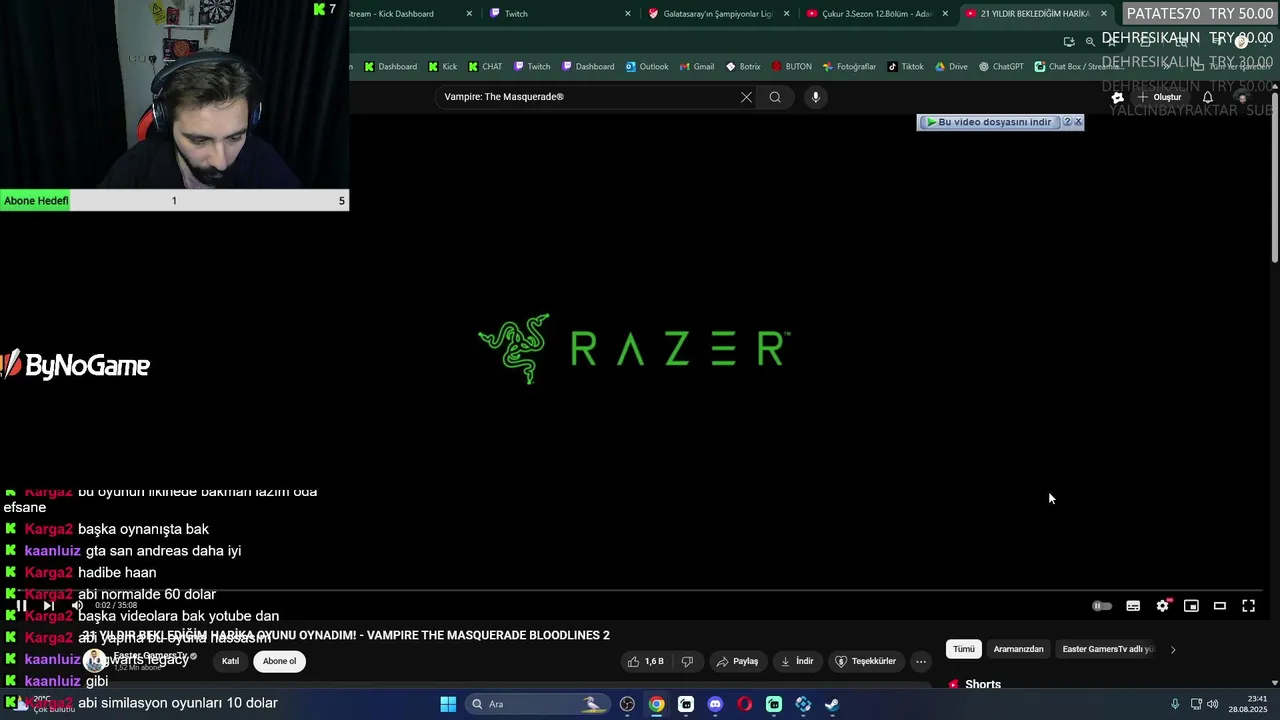Open the BUTON bookmark

[x=791, y=67]
